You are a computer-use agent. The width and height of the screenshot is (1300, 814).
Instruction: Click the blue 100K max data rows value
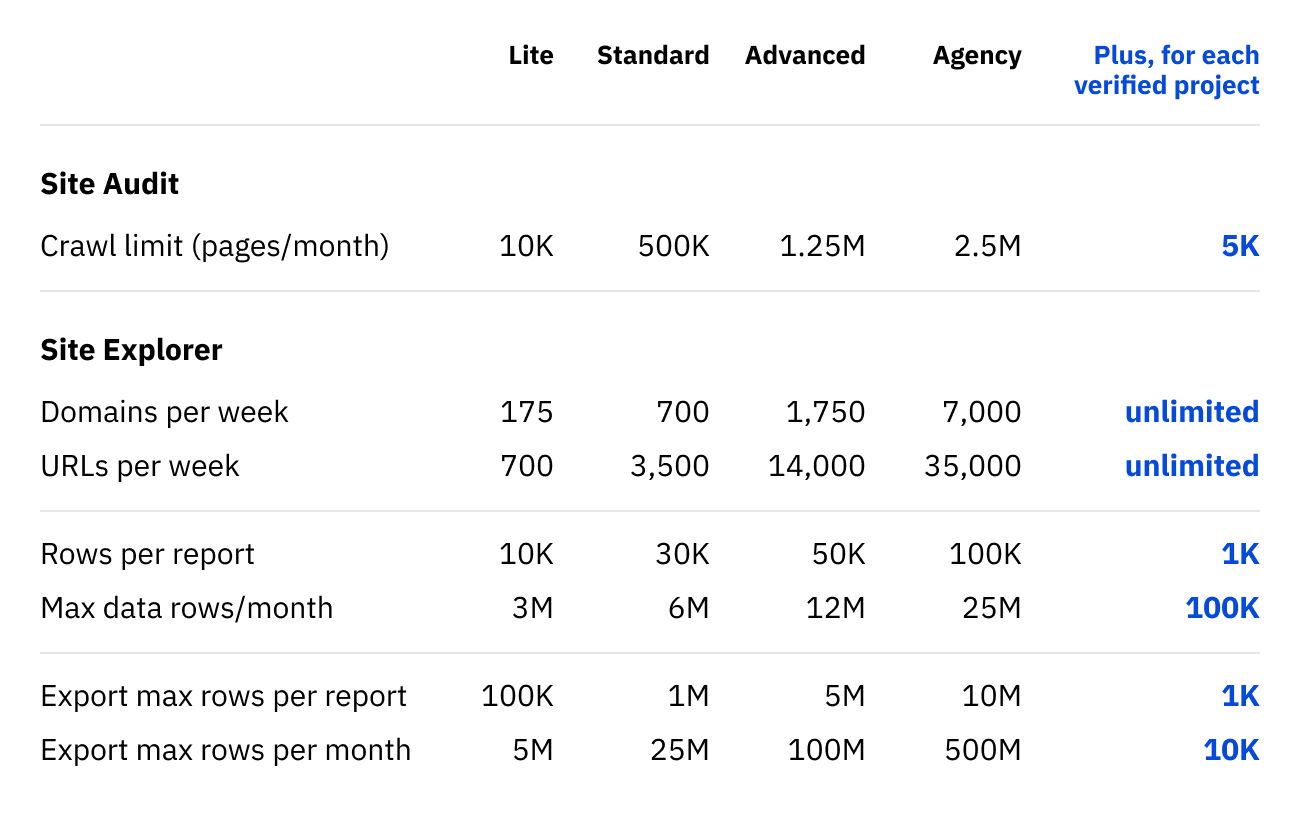[x=1222, y=608]
